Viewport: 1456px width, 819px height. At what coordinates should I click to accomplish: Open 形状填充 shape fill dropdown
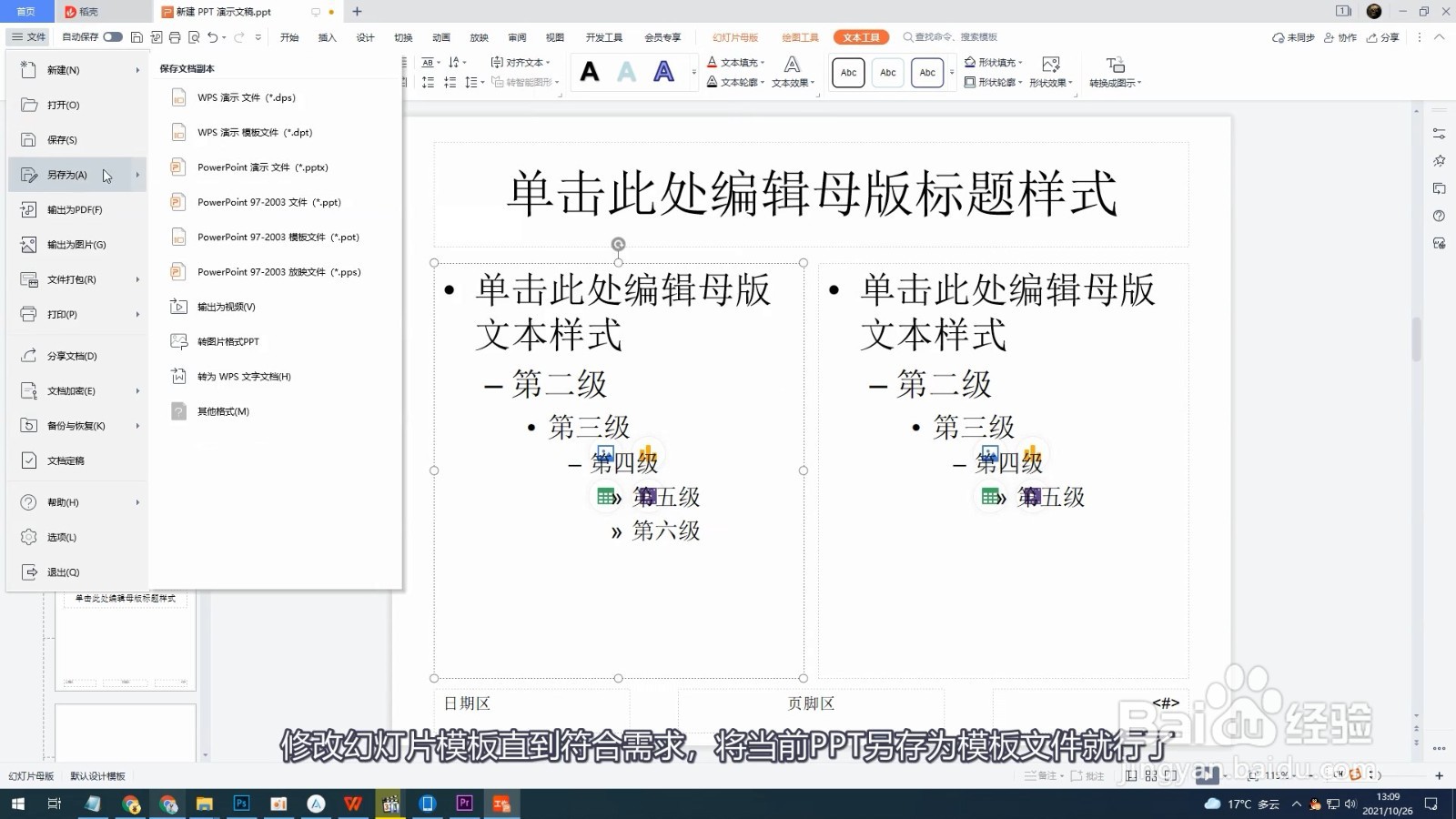[x=994, y=63]
